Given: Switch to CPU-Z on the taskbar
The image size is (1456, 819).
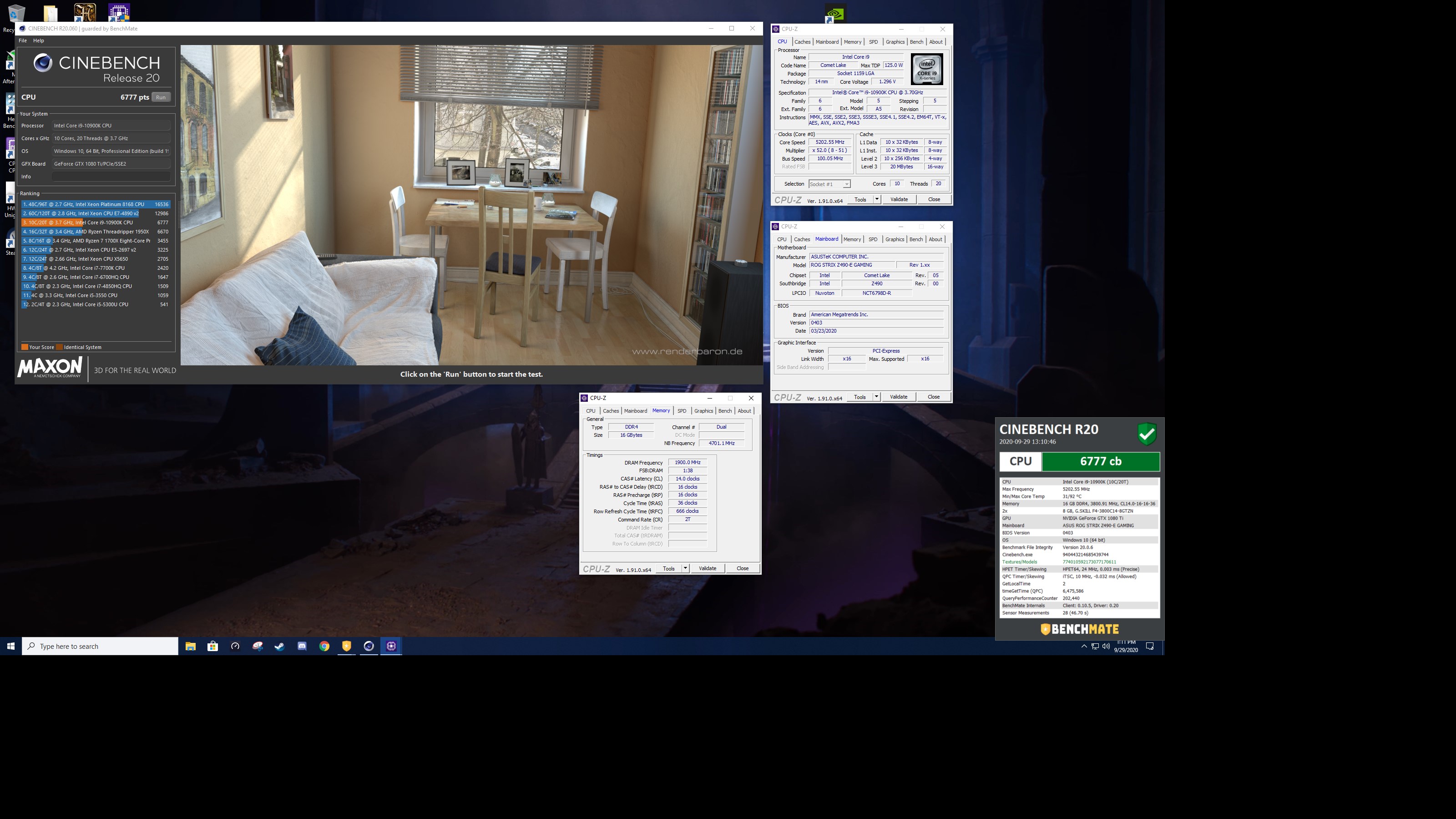Looking at the screenshot, I should [x=391, y=646].
